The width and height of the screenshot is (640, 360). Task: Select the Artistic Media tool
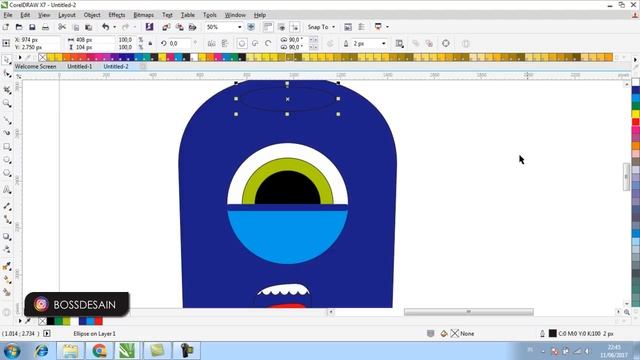tap(7, 133)
